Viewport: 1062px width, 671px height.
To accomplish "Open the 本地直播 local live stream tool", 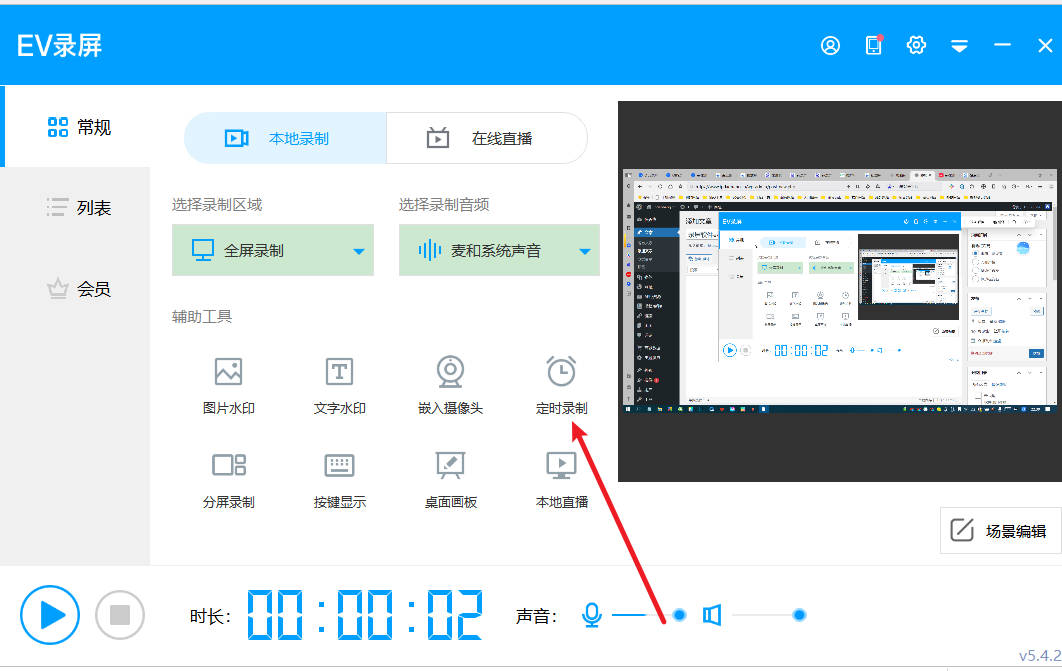I will (x=561, y=477).
